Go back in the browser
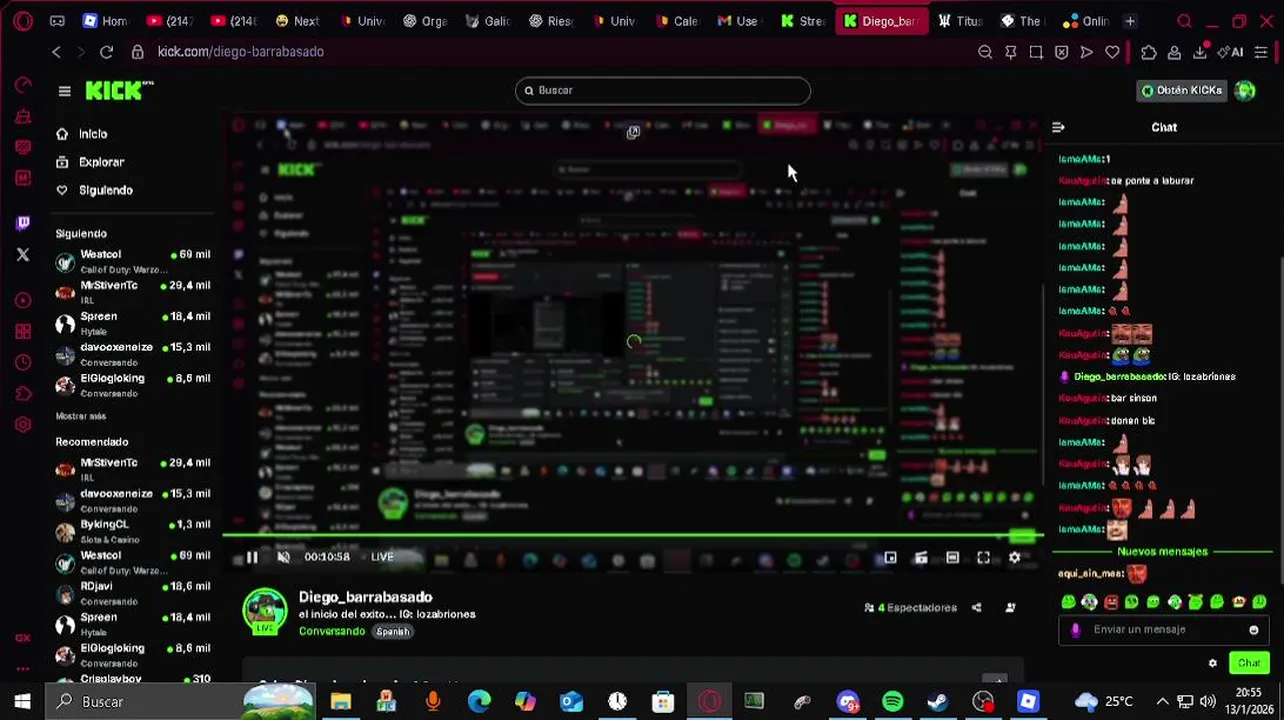 coord(57,52)
